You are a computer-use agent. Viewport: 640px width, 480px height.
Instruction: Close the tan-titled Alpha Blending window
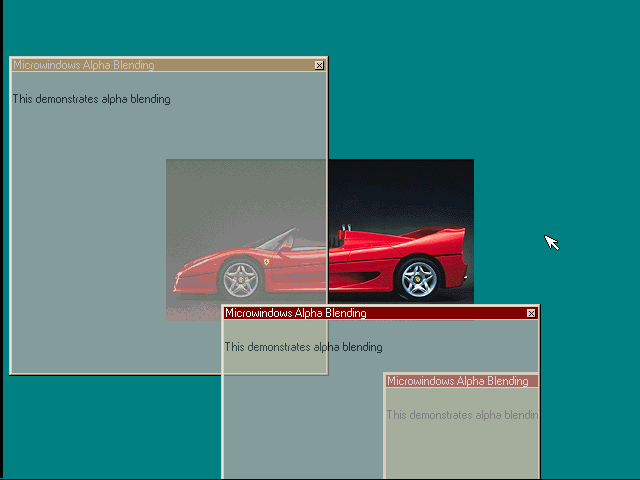pos(319,65)
